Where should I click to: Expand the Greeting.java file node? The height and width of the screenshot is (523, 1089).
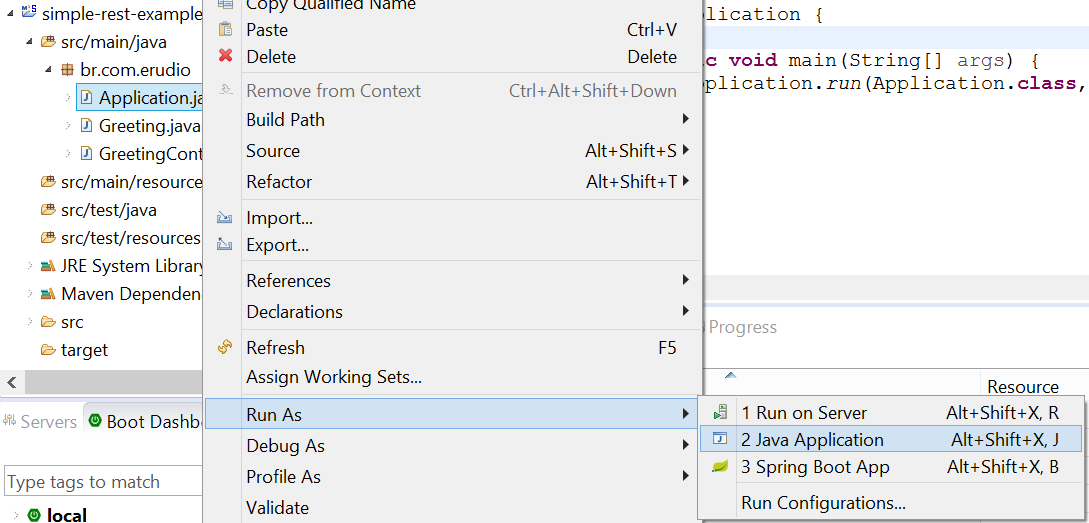pyautogui.click(x=68, y=126)
